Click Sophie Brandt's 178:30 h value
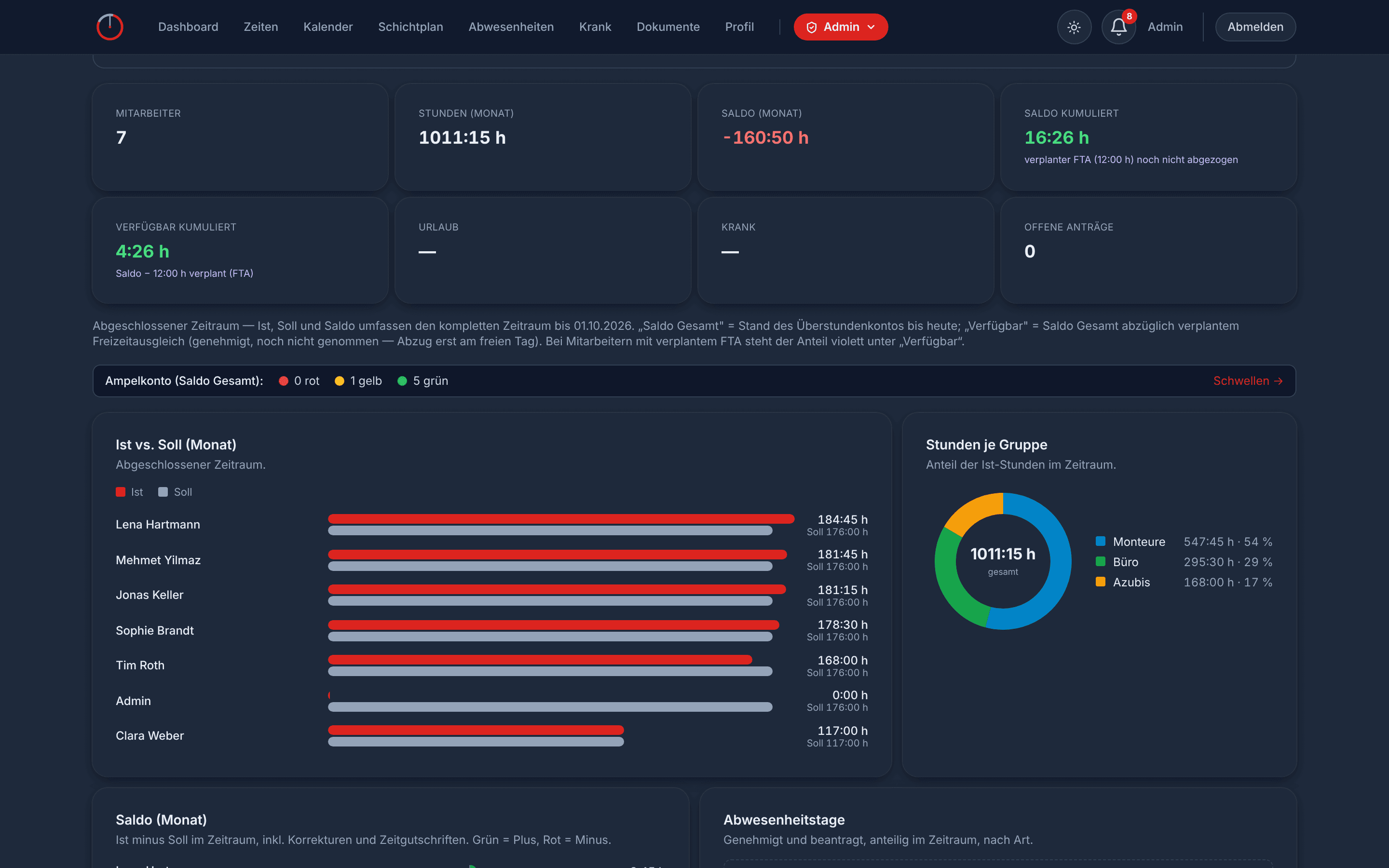The height and width of the screenshot is (868, 1389). click(x=843, y=624)
